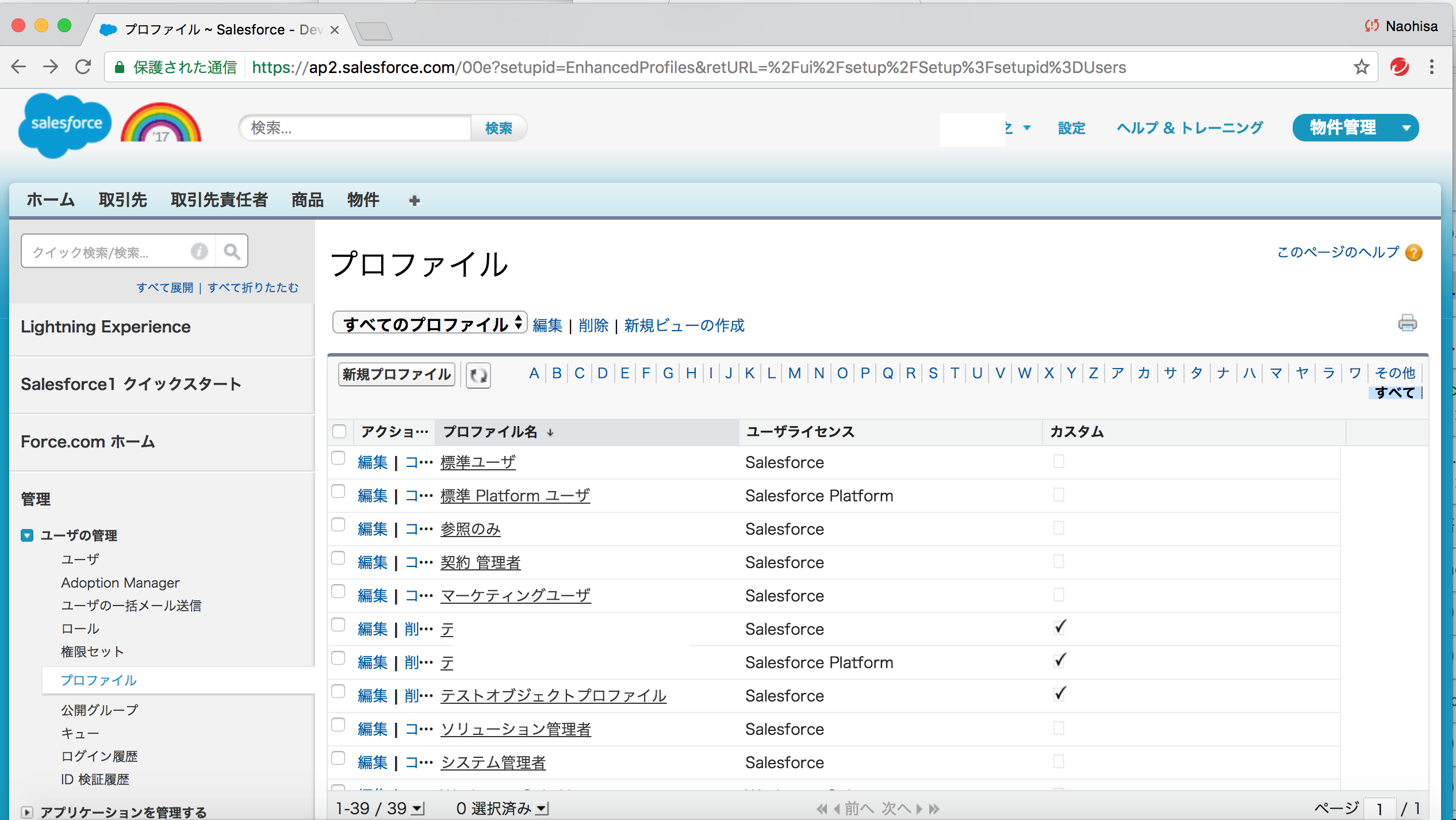This screenshot has height=820, width=1456.
Task: Check the box for 契約 管理者 row
Action: pyautogui.click(x=338, y=558)
